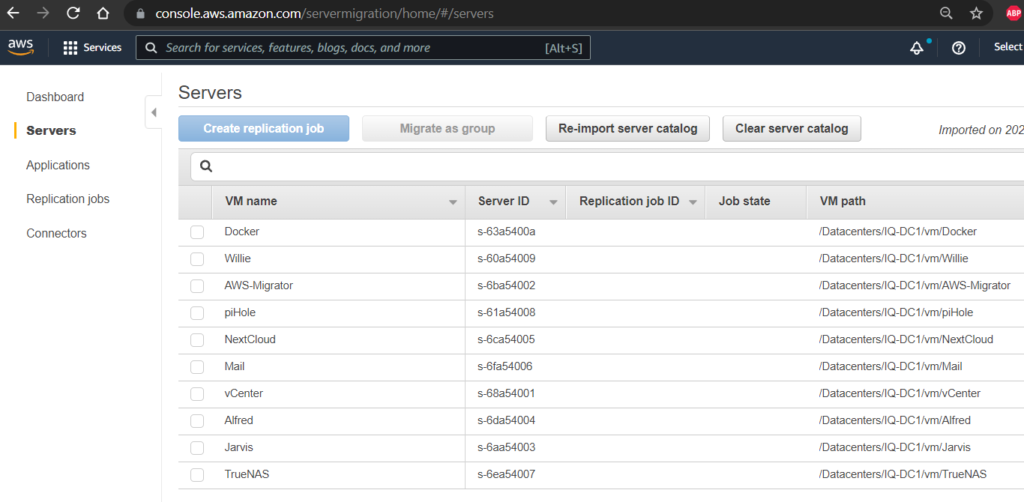Check the Alfred row checkbox

click(x=197, y=421)
